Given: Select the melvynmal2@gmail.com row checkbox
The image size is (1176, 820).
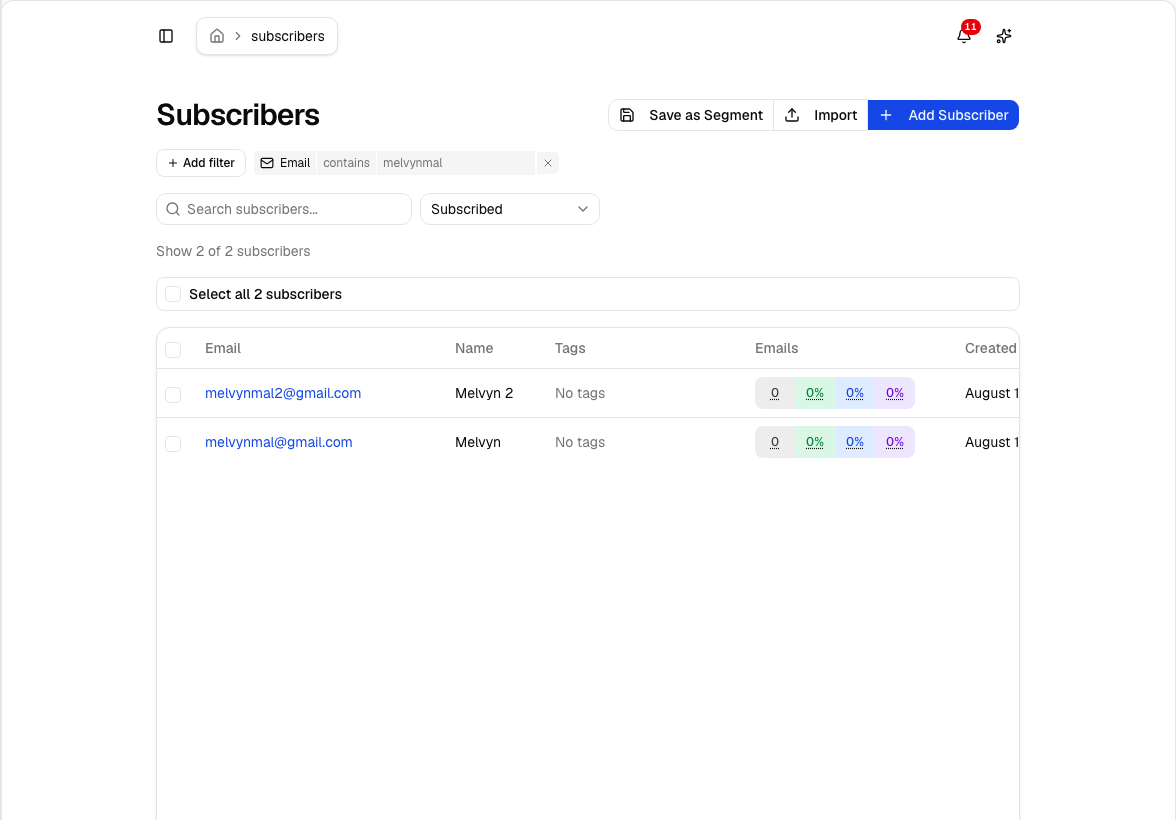Looking at the screenshot, I should pos(173,395).
